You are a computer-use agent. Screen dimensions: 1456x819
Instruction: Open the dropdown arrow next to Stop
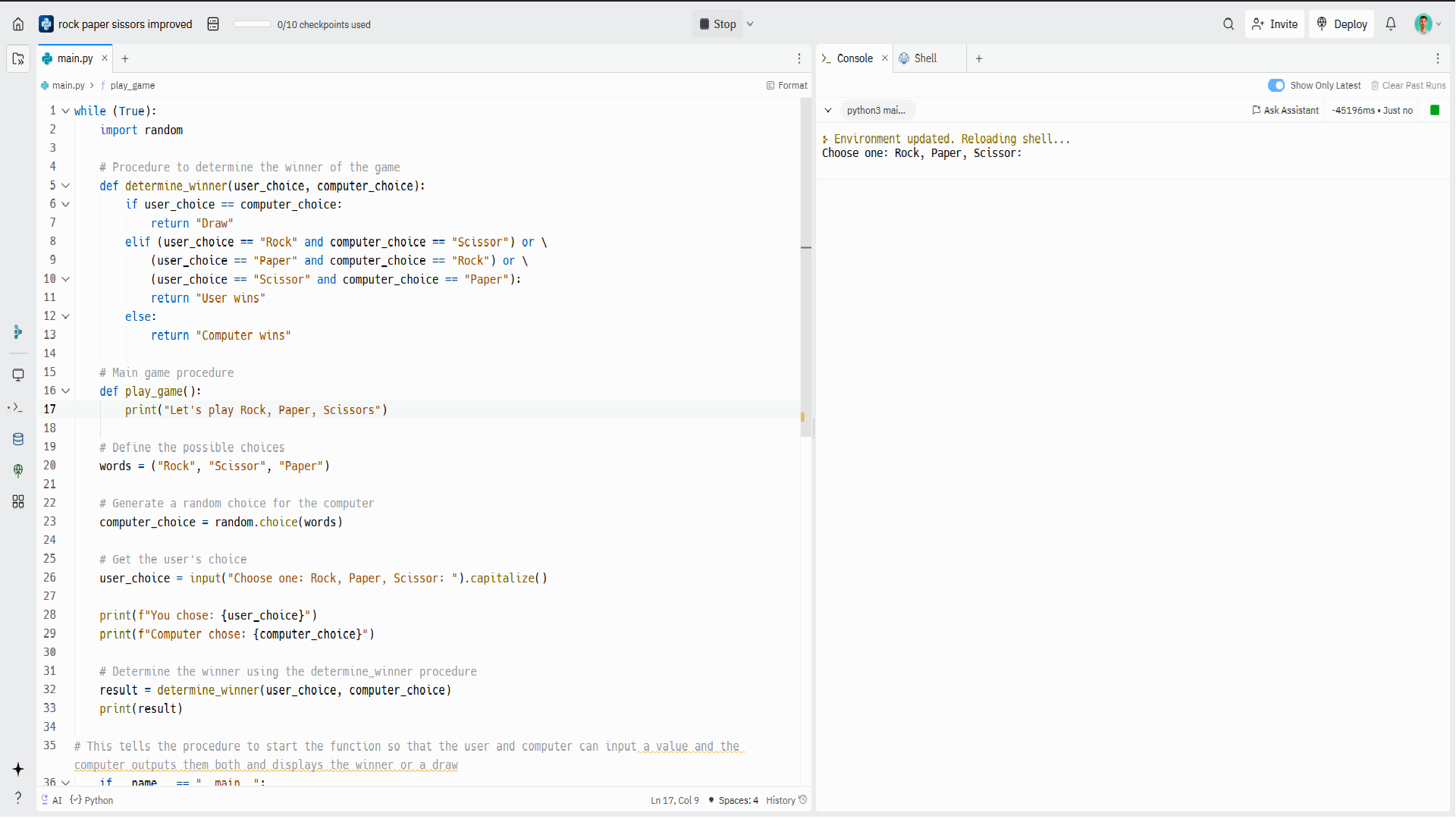750,24
